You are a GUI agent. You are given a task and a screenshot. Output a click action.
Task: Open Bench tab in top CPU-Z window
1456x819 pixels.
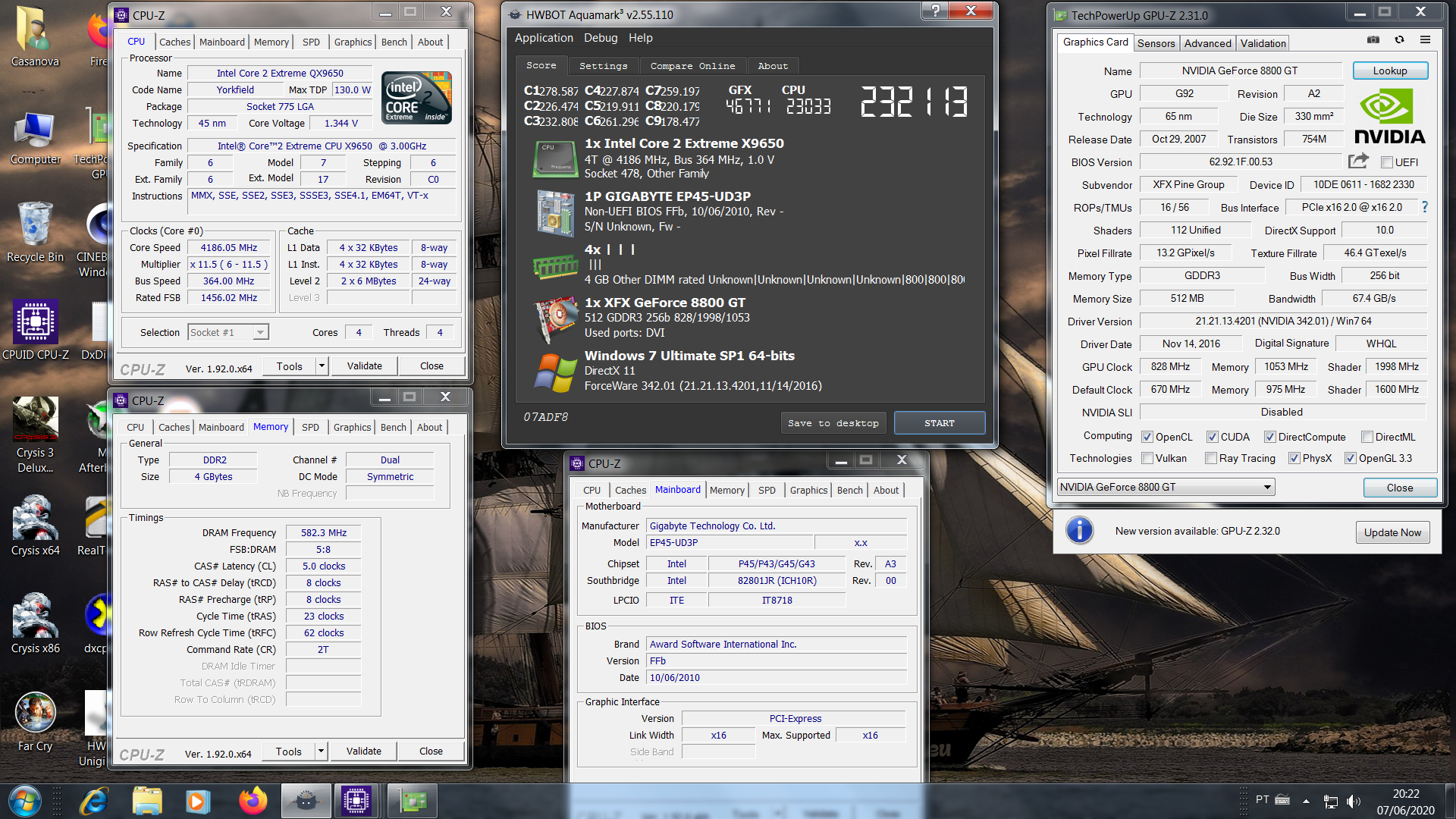click(394, 42)
